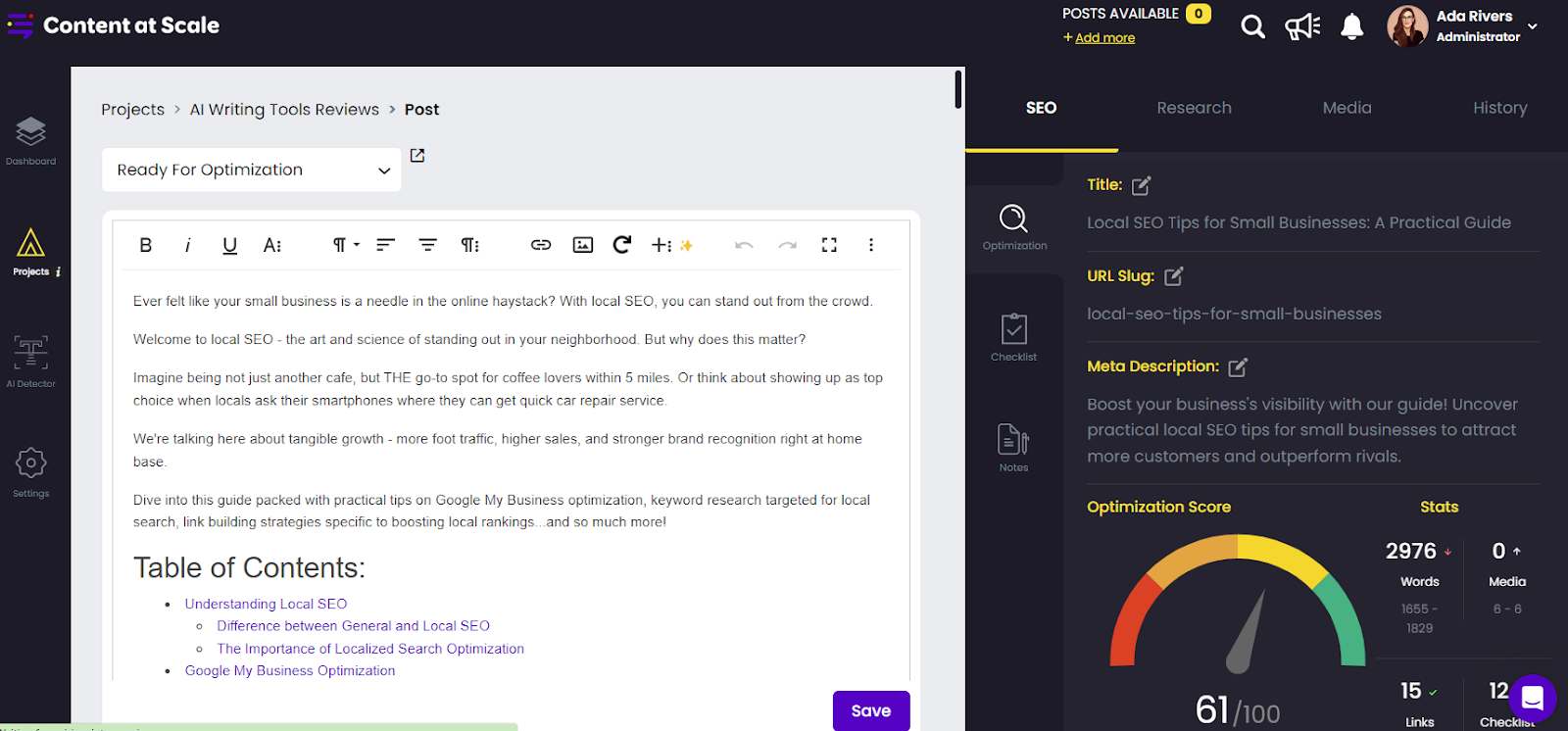Go to Projects breadcrumb
Screen dimensions: 1568x731
pyautogui.click(x=133, y=110)
